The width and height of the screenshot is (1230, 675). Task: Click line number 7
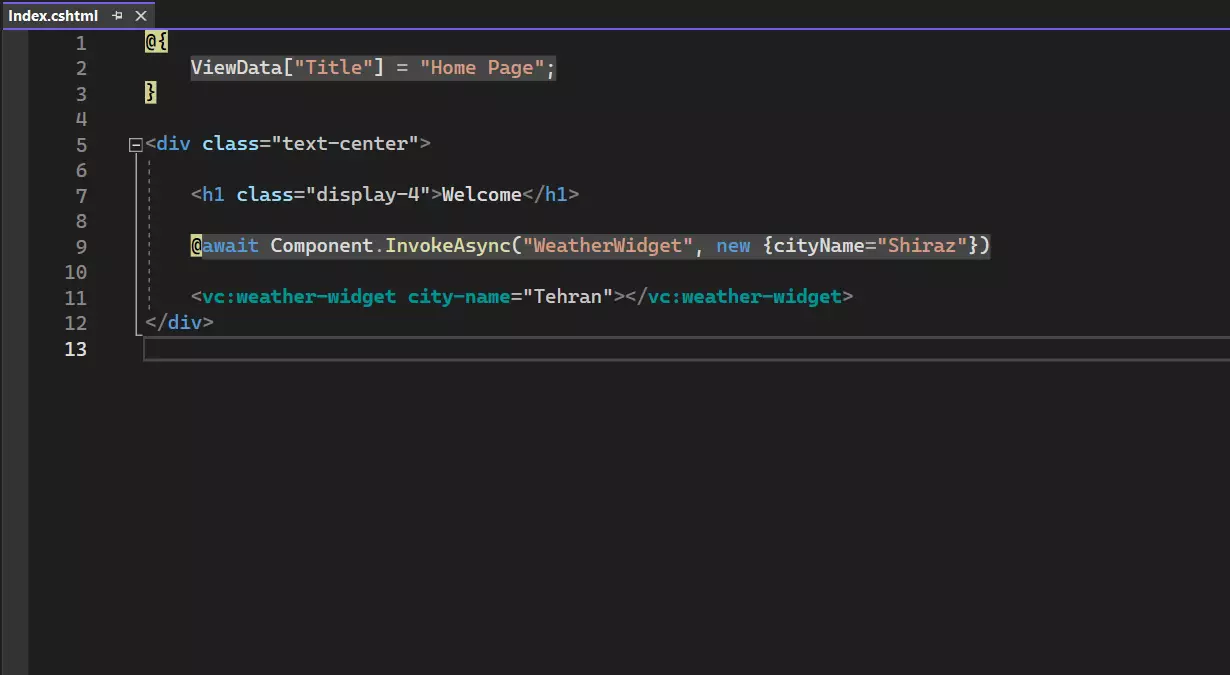(x=81, y=196)
